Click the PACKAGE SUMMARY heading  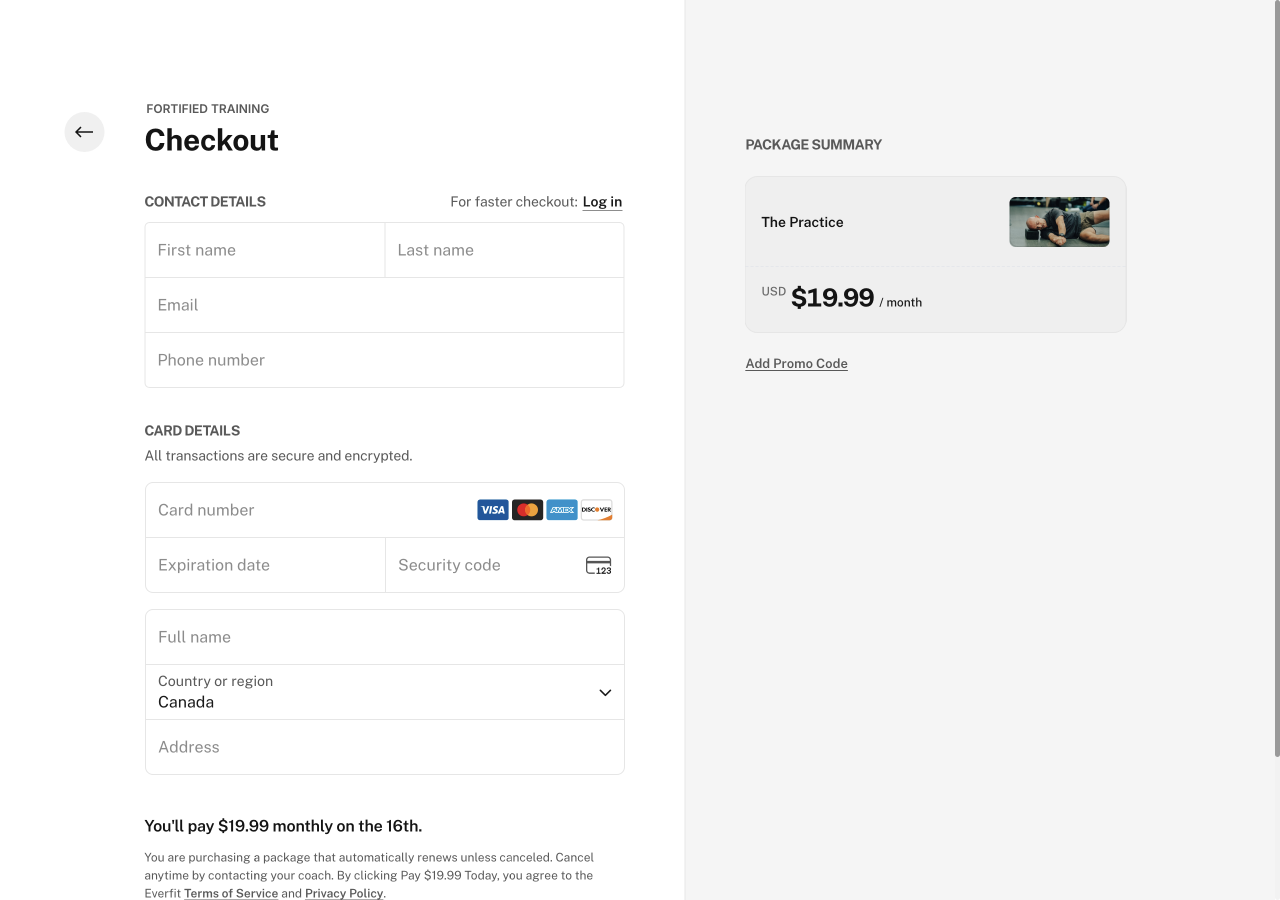point(814,145)
